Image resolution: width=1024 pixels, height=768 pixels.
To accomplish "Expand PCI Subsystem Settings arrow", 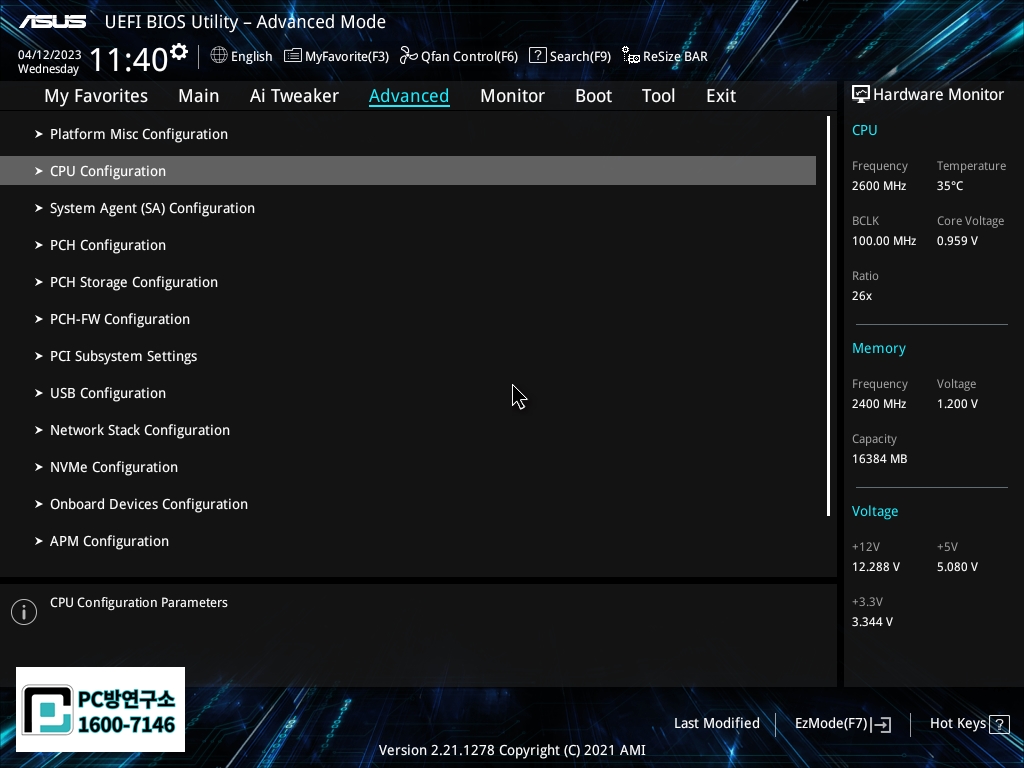I will click(39, 356).
